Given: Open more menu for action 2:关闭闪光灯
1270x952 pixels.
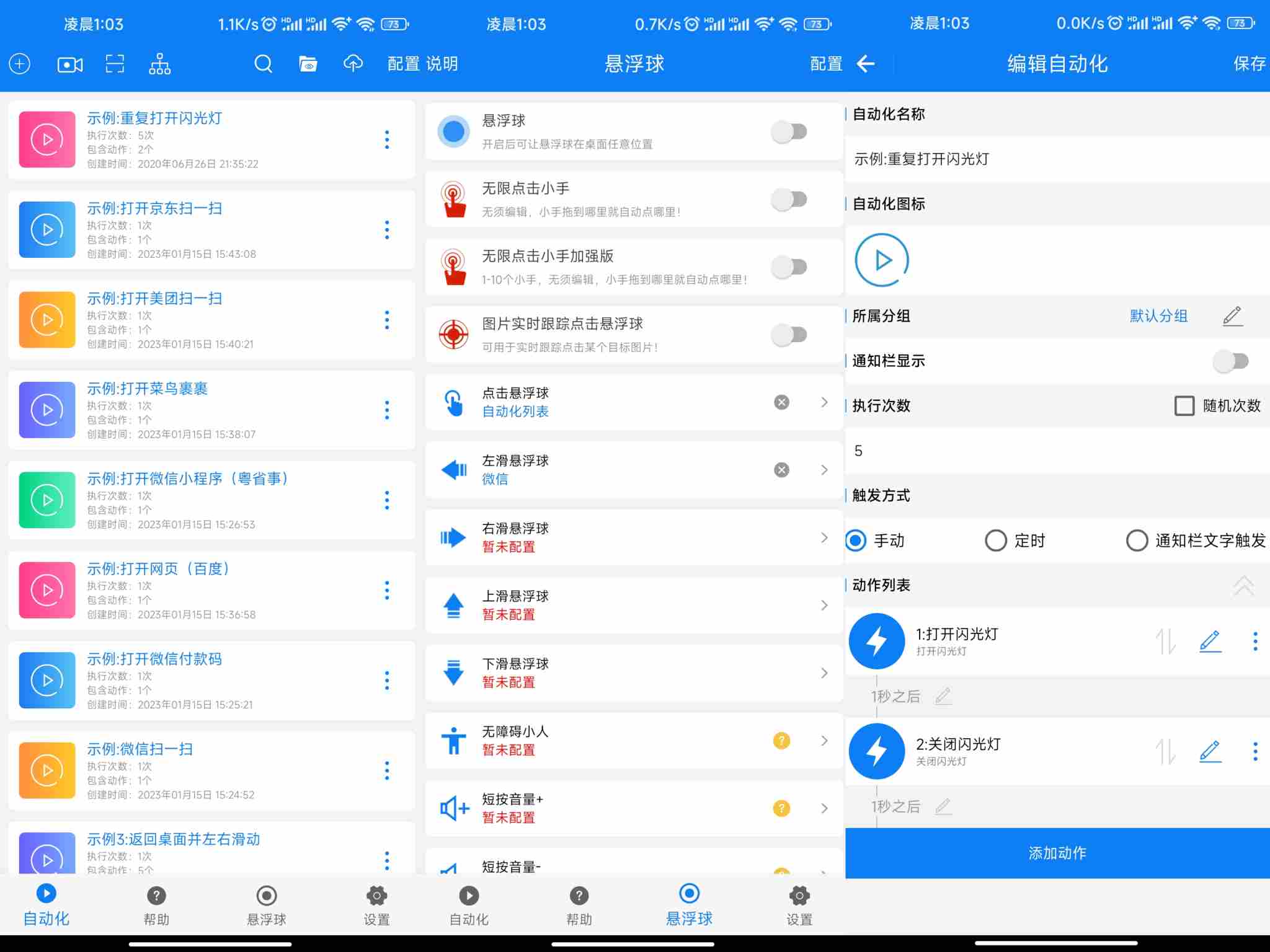Looking at the screenshot, I should 1255,751.
